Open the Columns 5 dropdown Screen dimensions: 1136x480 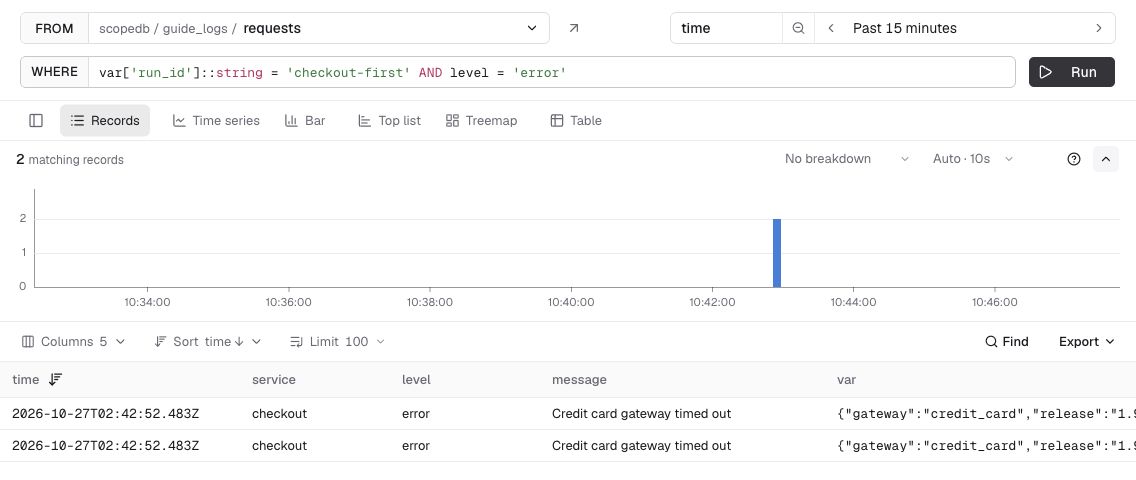click(x=74, y=342)
